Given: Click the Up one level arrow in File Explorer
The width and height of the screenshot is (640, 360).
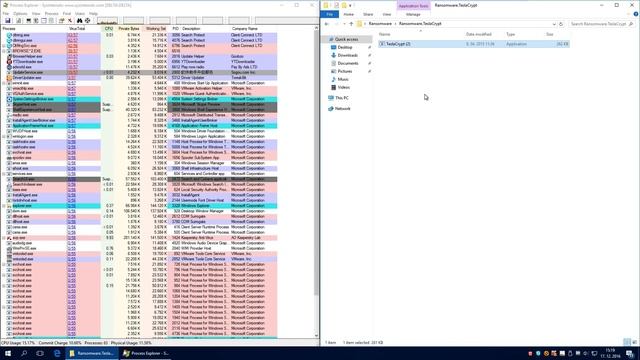Looking at the screenshot, I should click(x=351, y=24).
